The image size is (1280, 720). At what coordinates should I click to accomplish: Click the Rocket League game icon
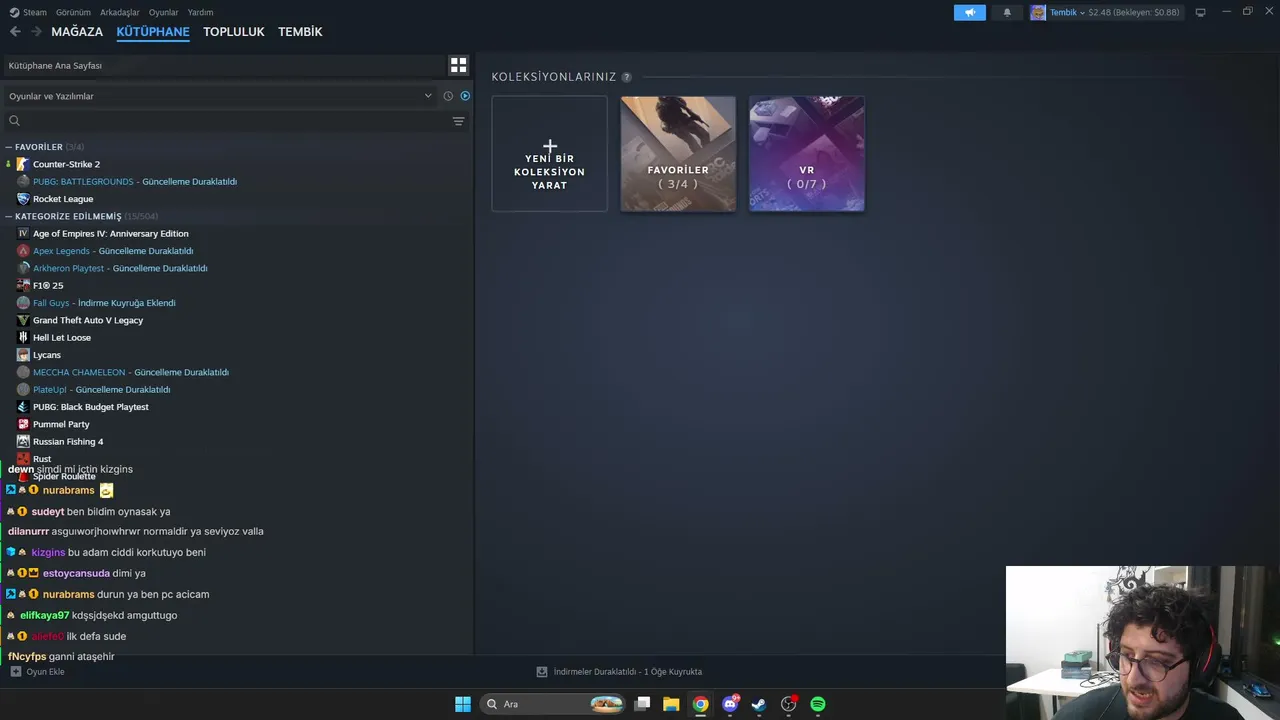23,199
